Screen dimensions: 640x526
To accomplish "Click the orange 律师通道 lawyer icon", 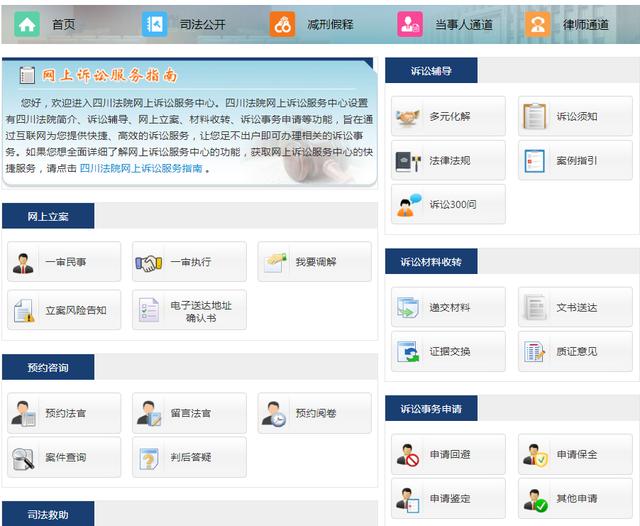I will pos(538,24).
